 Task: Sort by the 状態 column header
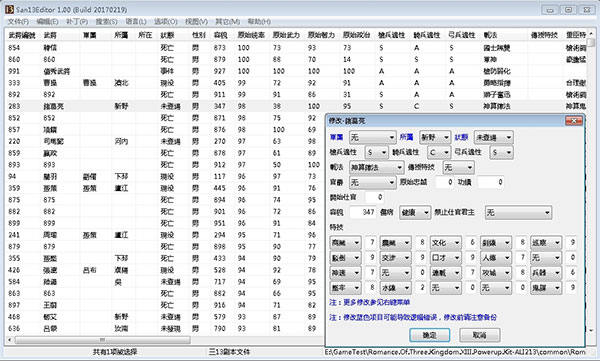click(x=167, y=35)
